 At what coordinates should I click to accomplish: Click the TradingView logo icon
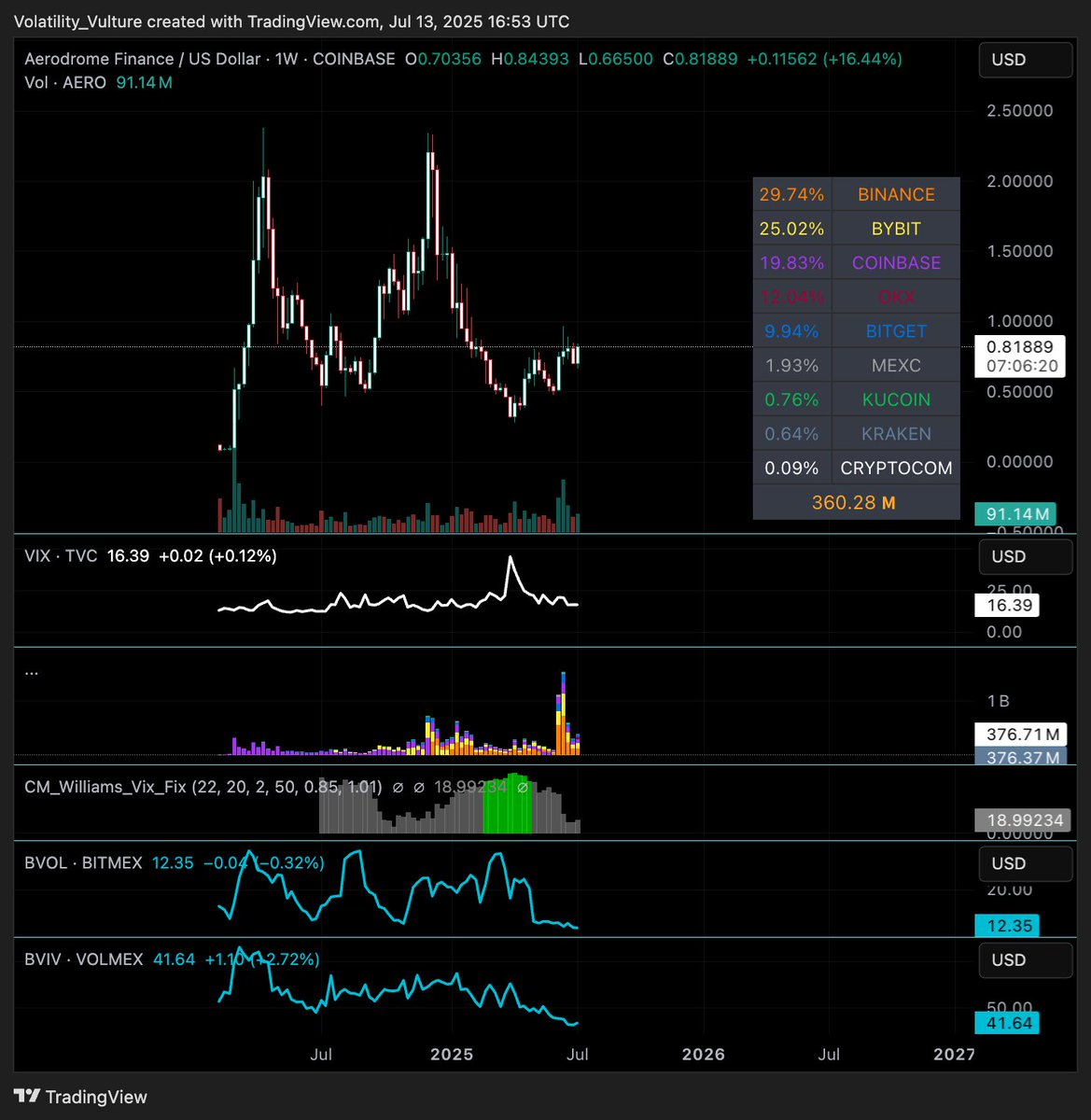point(27,1097)
